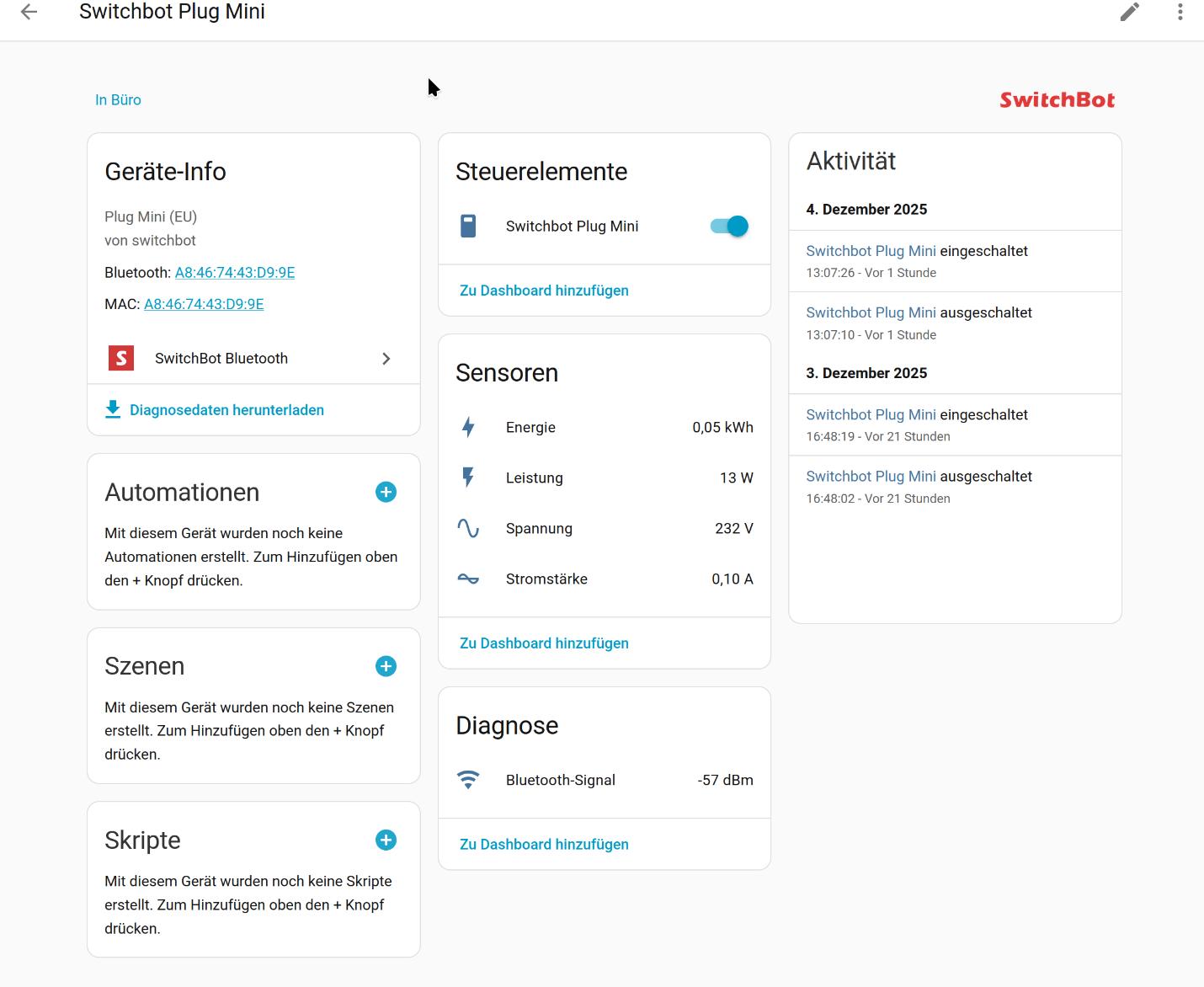Add a new scene with plus icon
1204x987 pixels.
click(x=386, y=666)
